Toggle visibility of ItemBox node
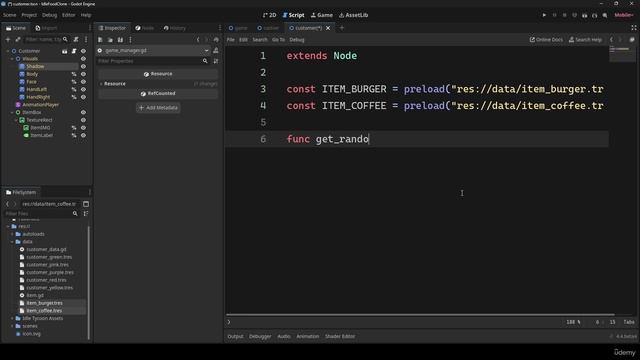This screenshot has width=640, height=360. coord(83,112)
